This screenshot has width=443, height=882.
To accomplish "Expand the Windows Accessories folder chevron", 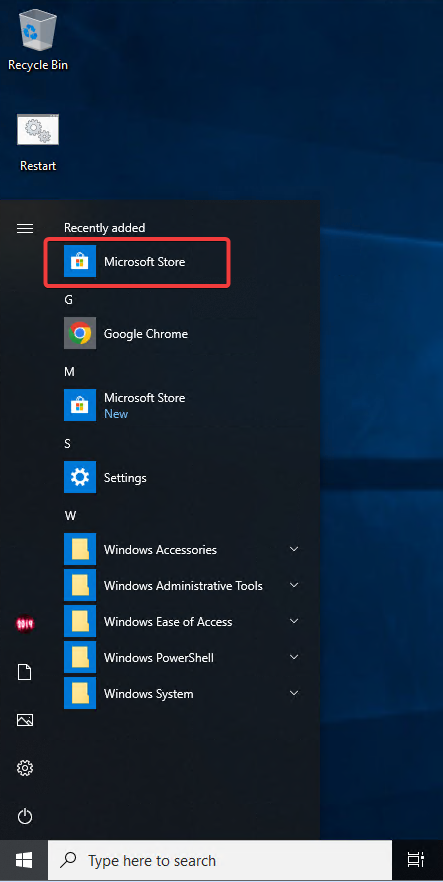I will coord(293,549).
